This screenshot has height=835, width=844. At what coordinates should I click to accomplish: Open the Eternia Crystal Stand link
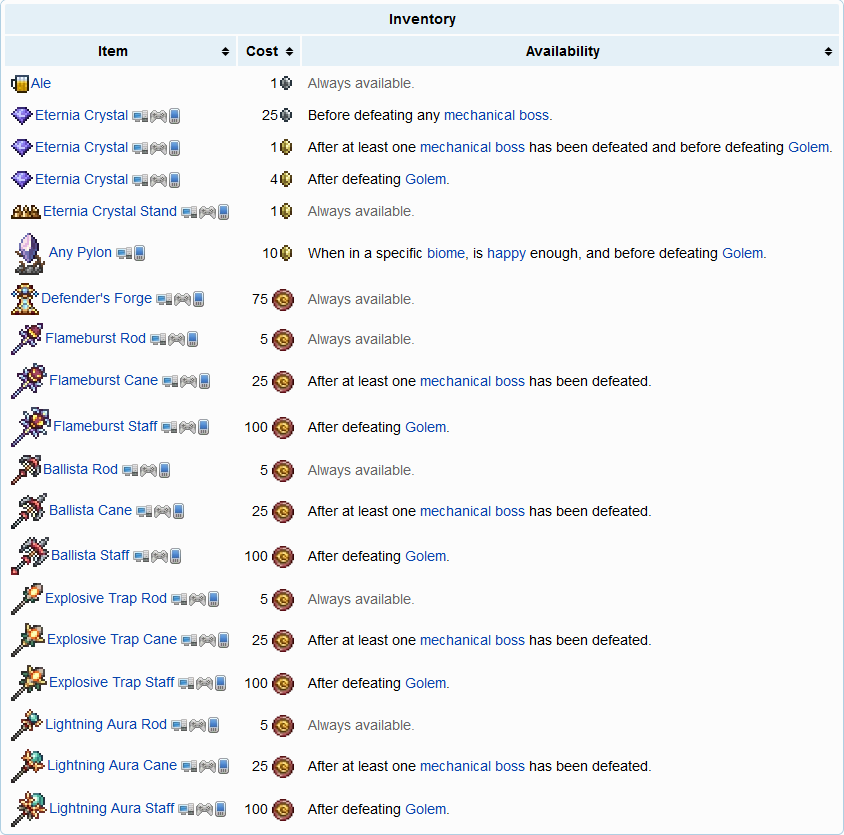pyautogui.click(x=110, y=211)
